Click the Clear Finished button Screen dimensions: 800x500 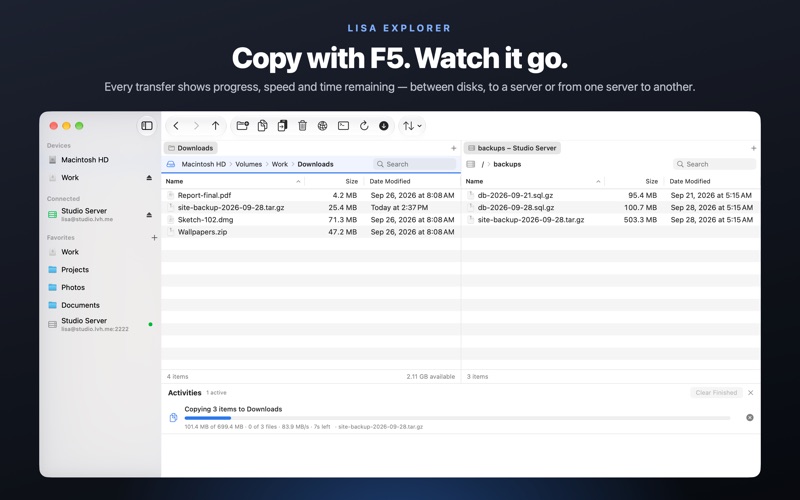pos(716,392)
